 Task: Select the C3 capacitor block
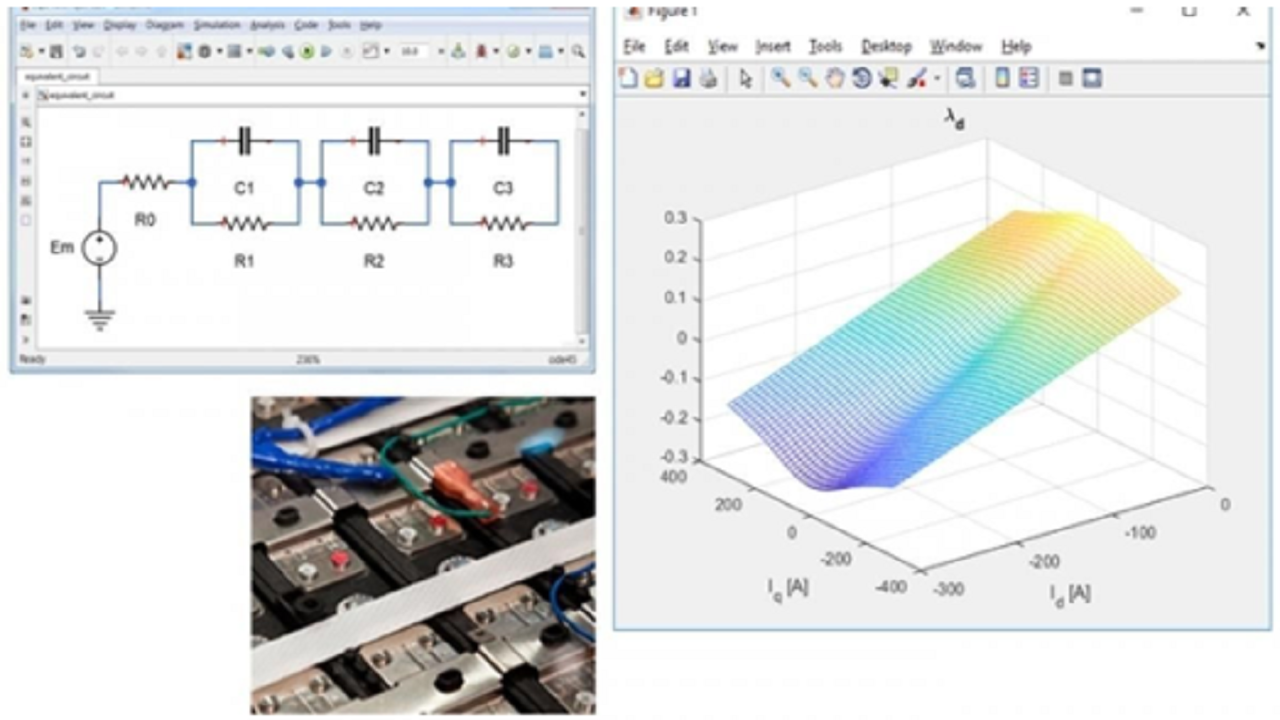[503, 142]
